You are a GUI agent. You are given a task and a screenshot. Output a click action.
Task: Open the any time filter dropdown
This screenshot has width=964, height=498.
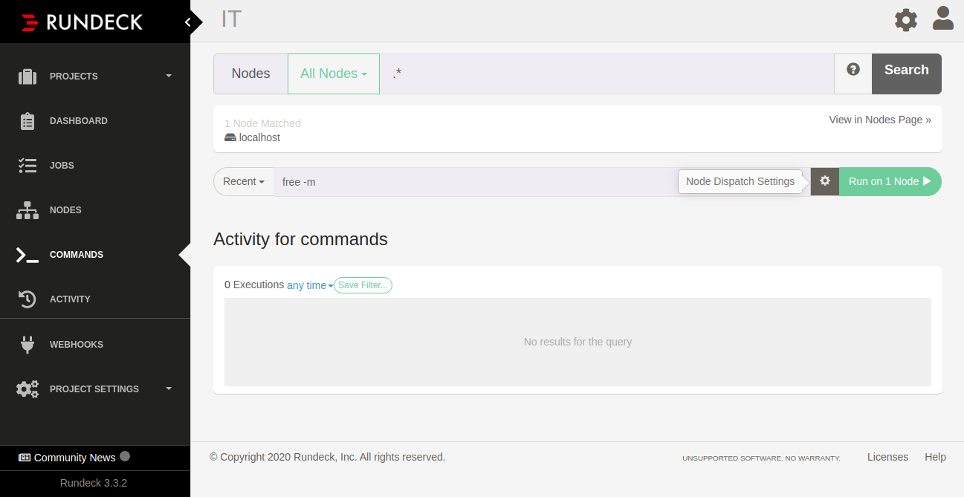310,285
